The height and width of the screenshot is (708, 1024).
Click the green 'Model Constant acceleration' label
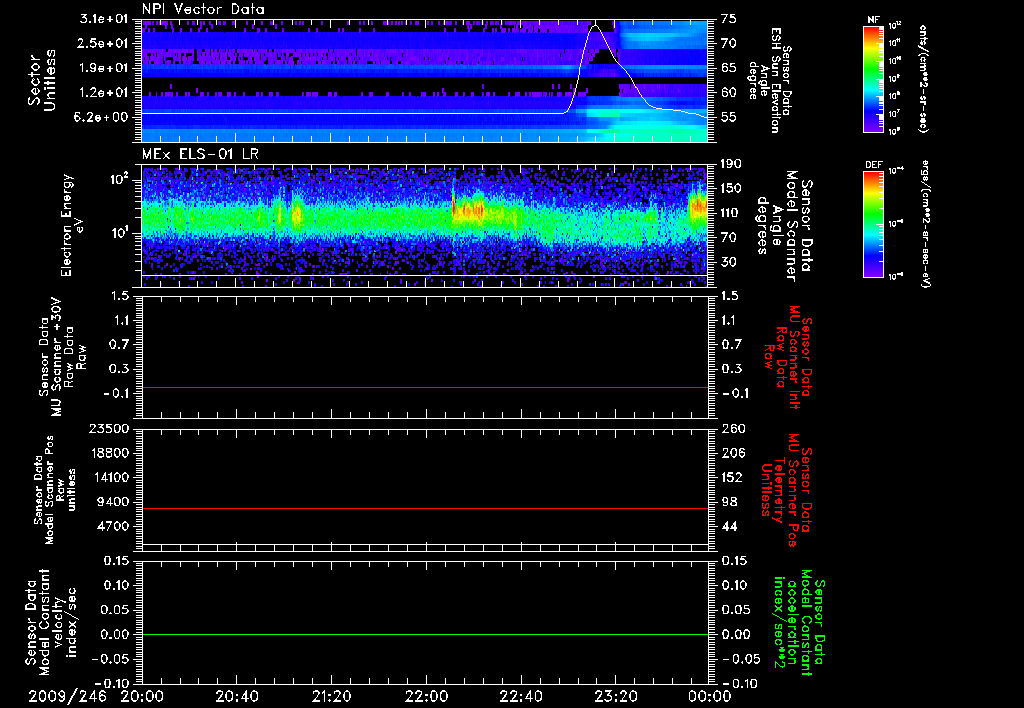[799, 623]
